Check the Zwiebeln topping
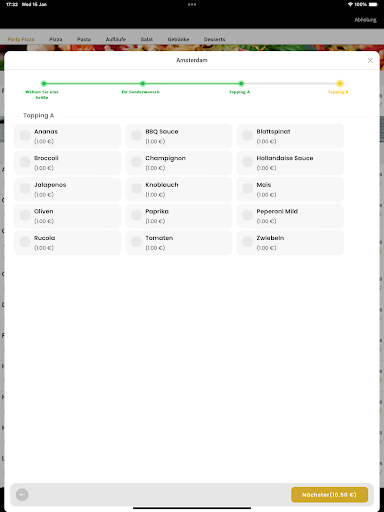The image size is (384, 512). tap(247, 242)
